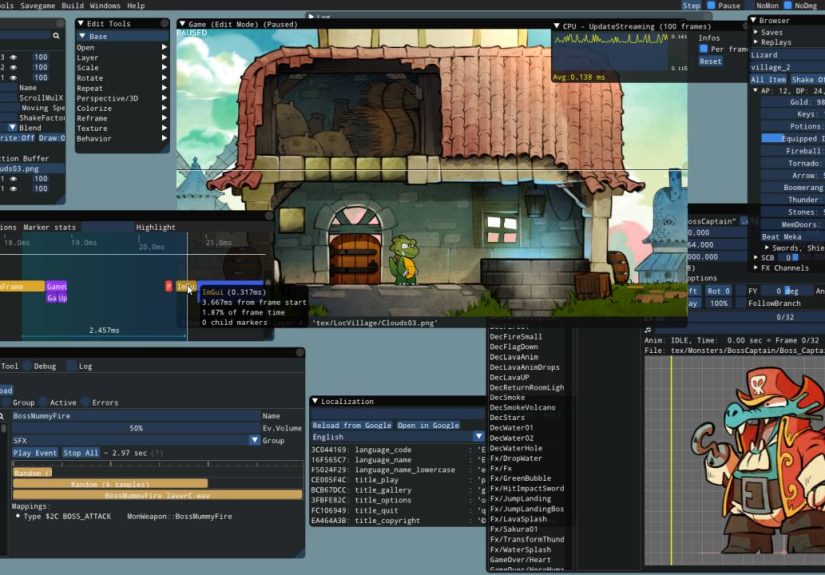Collapse the CPU - UpdateStreaming window
This screenshot has height=575, width=825.
coord(557,26)
